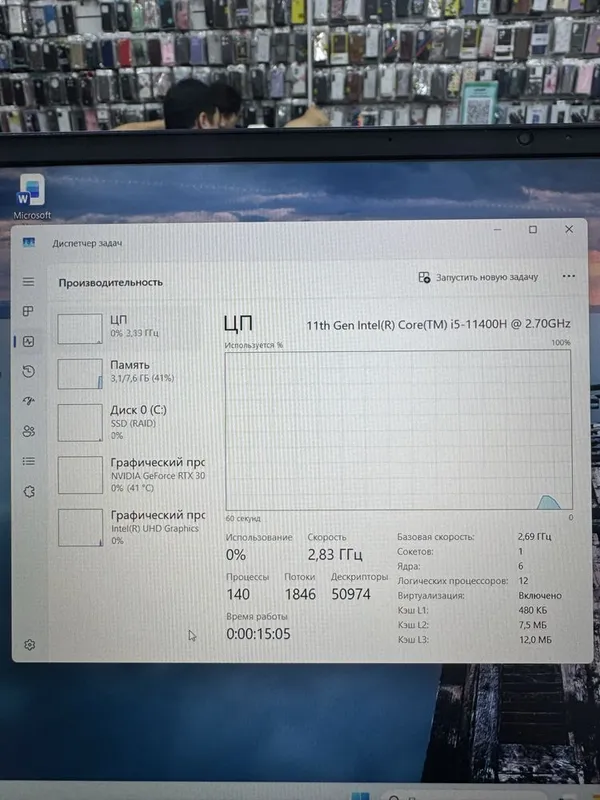The height and width of the screenshot is (800, 600).
Task: Maximize the Task Manager window
Action: [533, 230]
